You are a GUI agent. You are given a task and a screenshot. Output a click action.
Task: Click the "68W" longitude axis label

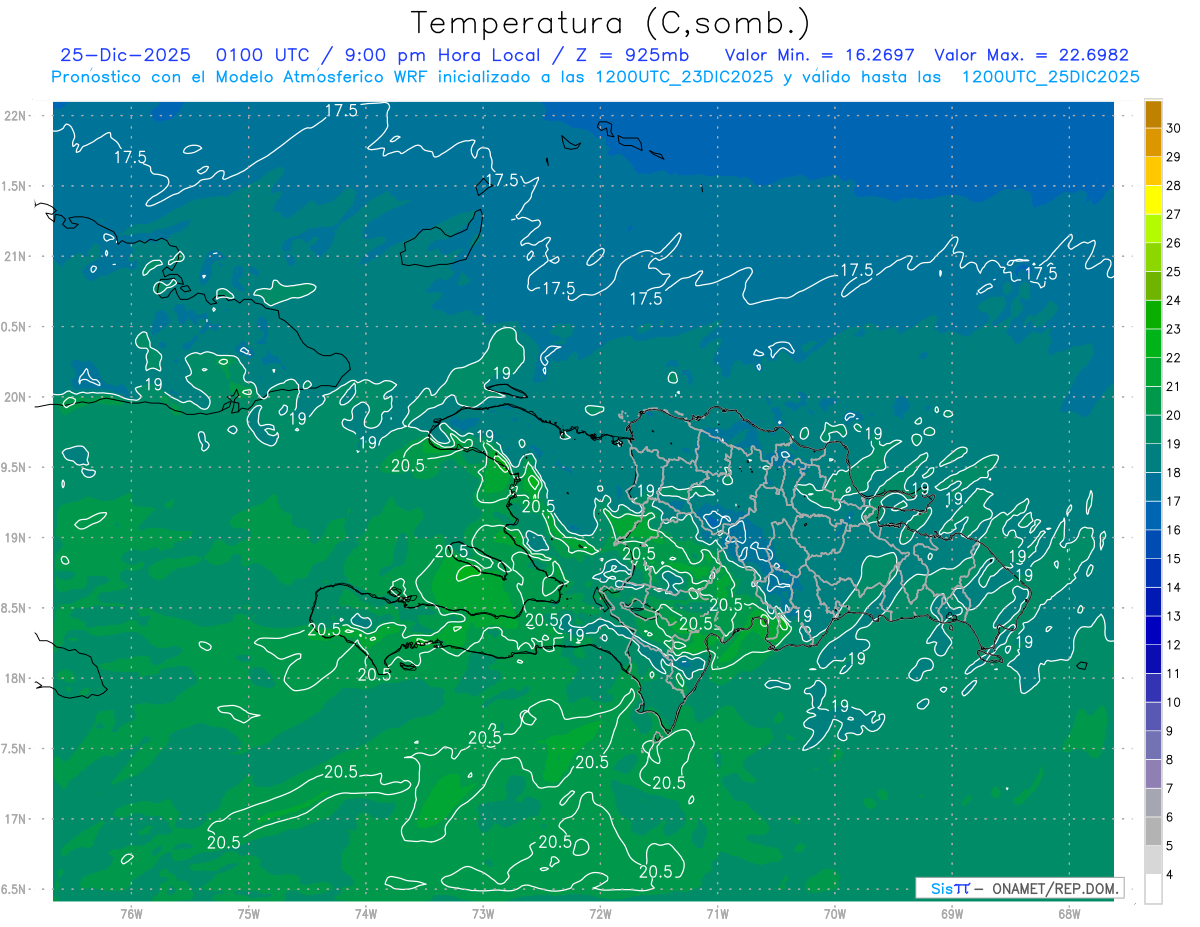pos(1069,914)
